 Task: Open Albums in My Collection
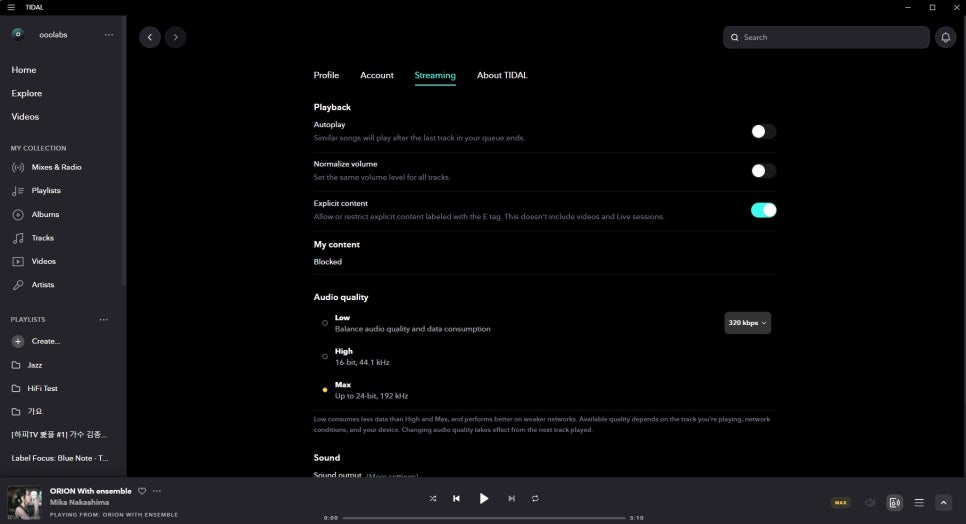click(36, 214)
